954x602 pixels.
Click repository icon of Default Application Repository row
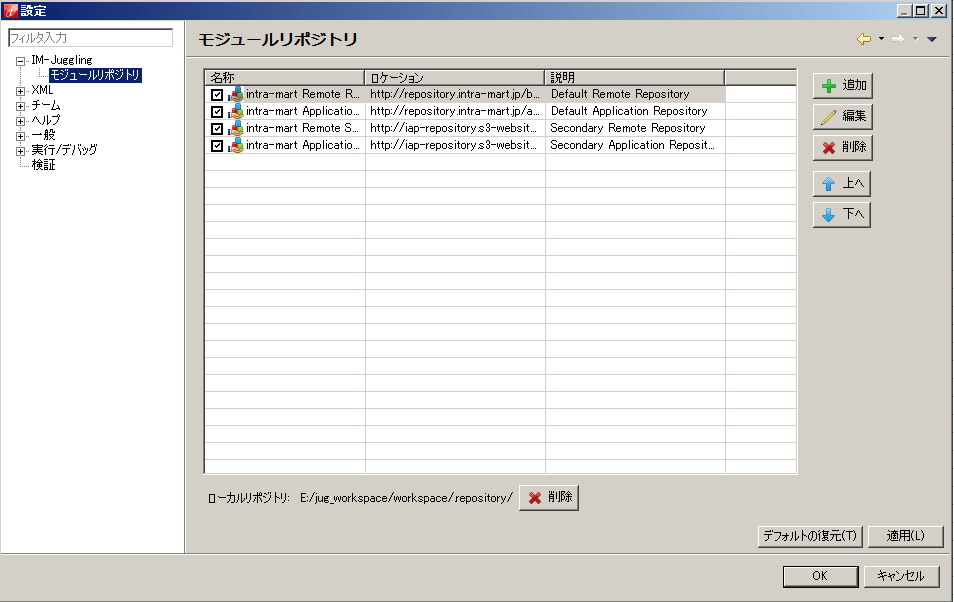click(x=235, y=111)
